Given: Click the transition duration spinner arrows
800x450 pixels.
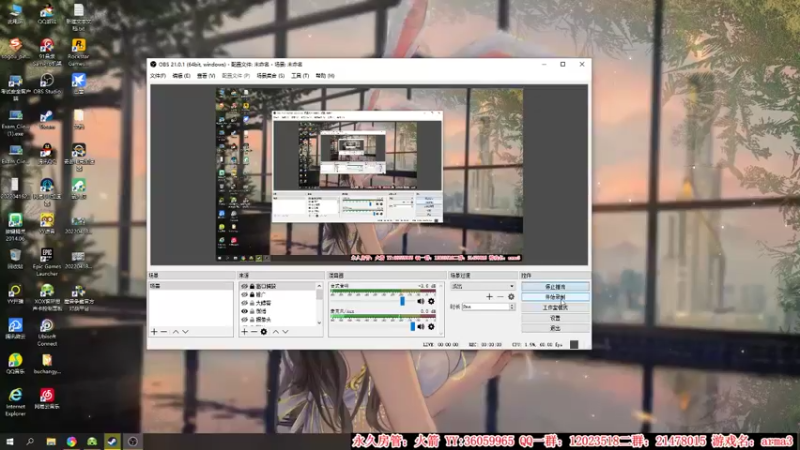Looking at the screenshot, I should (x=512, y=307).
